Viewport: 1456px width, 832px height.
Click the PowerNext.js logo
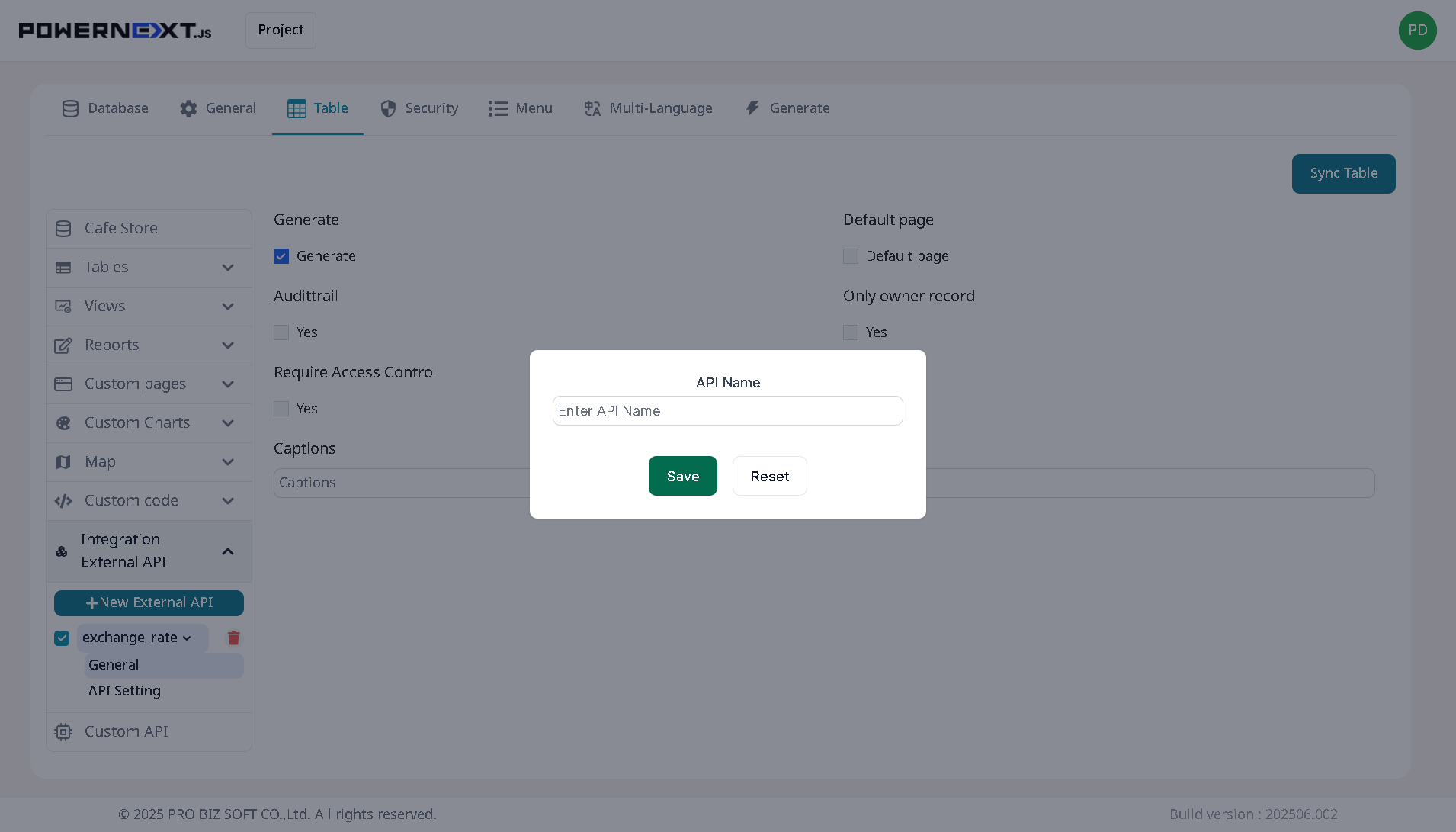tap(115, 31)
